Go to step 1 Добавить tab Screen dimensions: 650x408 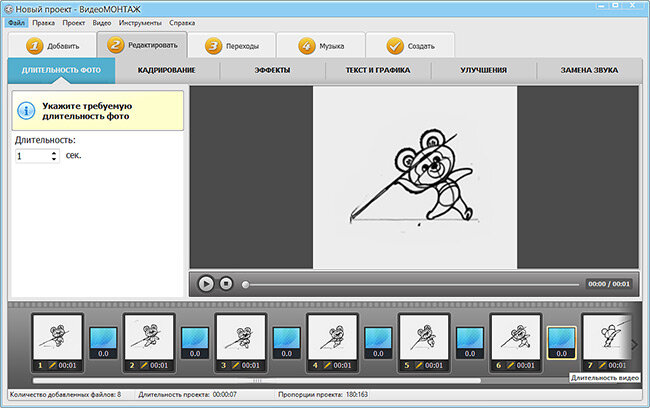52,46
